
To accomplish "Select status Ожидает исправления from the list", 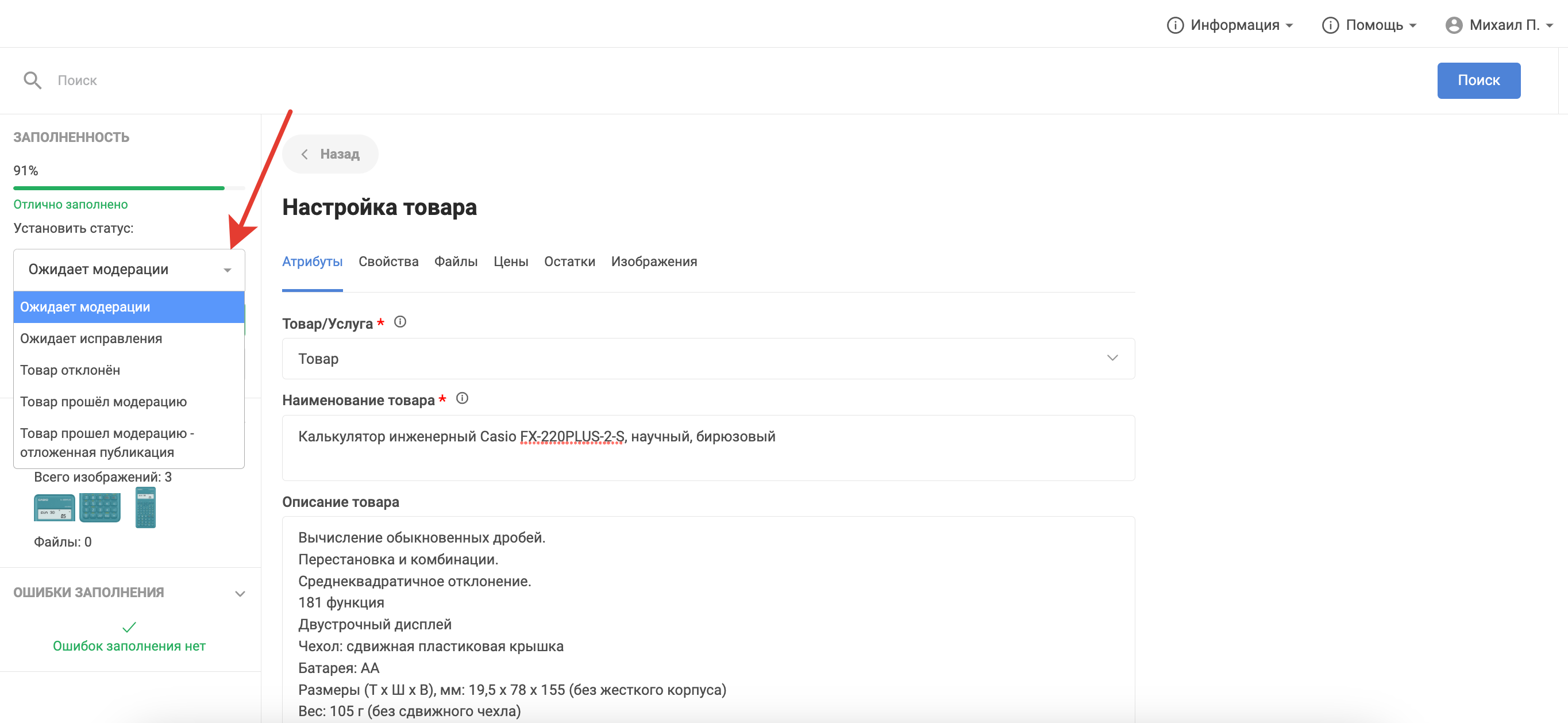I will (x=91, y=339).
